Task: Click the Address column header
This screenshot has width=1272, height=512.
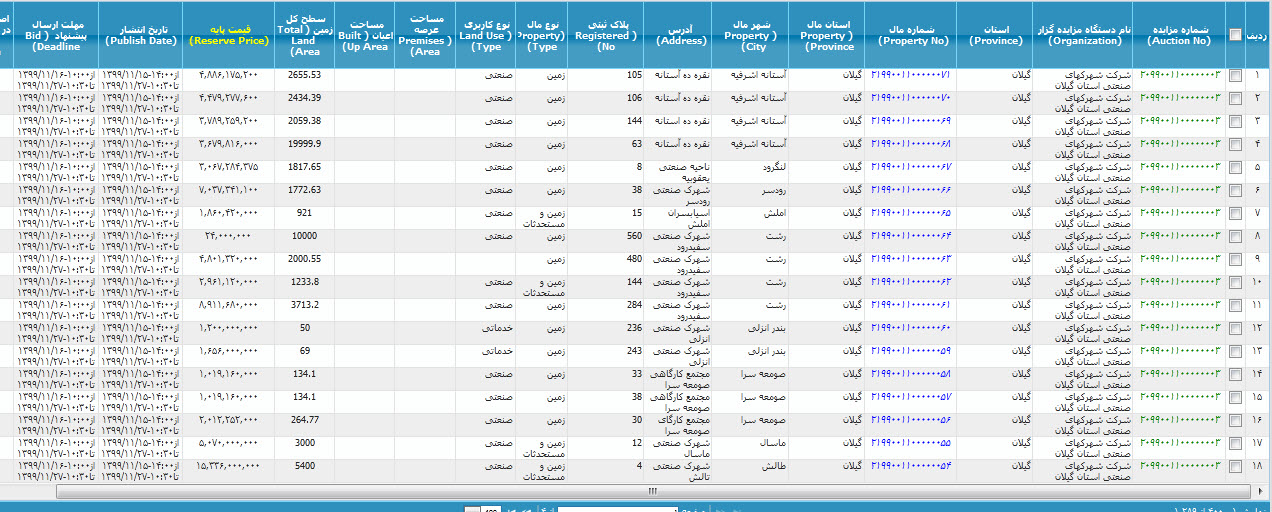Action: [x=682, y=34]
